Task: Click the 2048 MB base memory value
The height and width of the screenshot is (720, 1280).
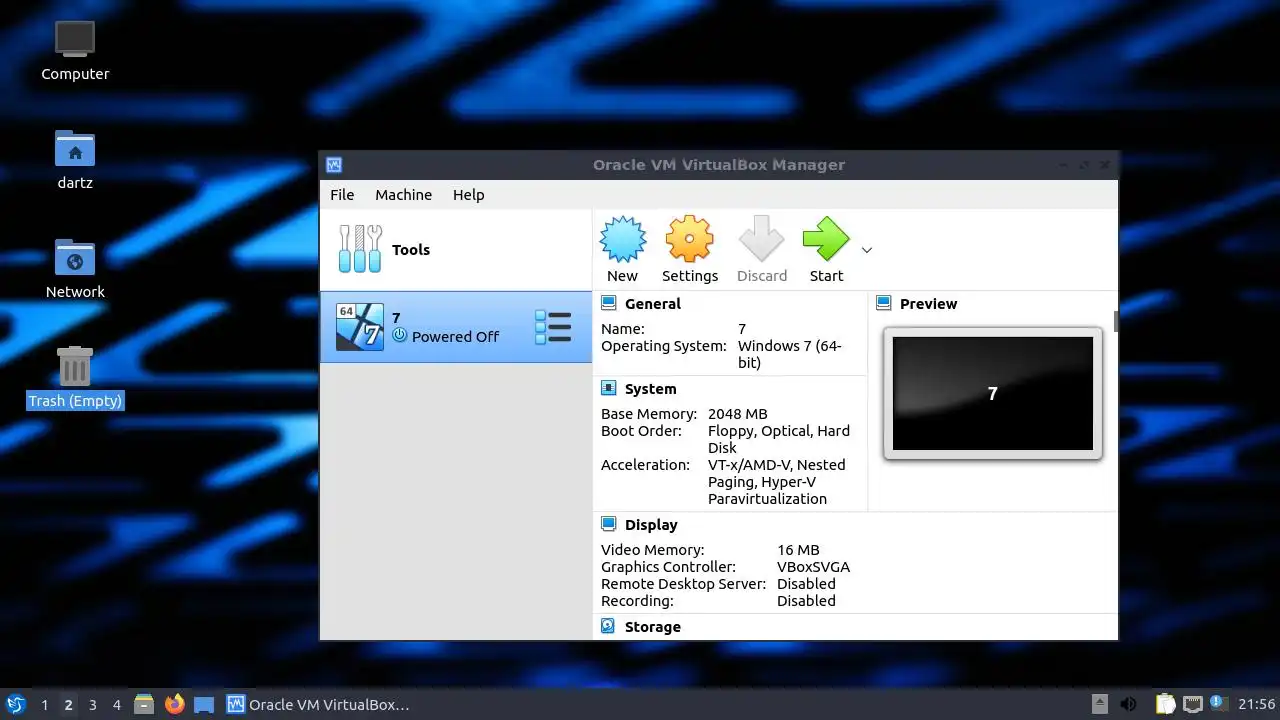Action: click(x=738, y=414)
